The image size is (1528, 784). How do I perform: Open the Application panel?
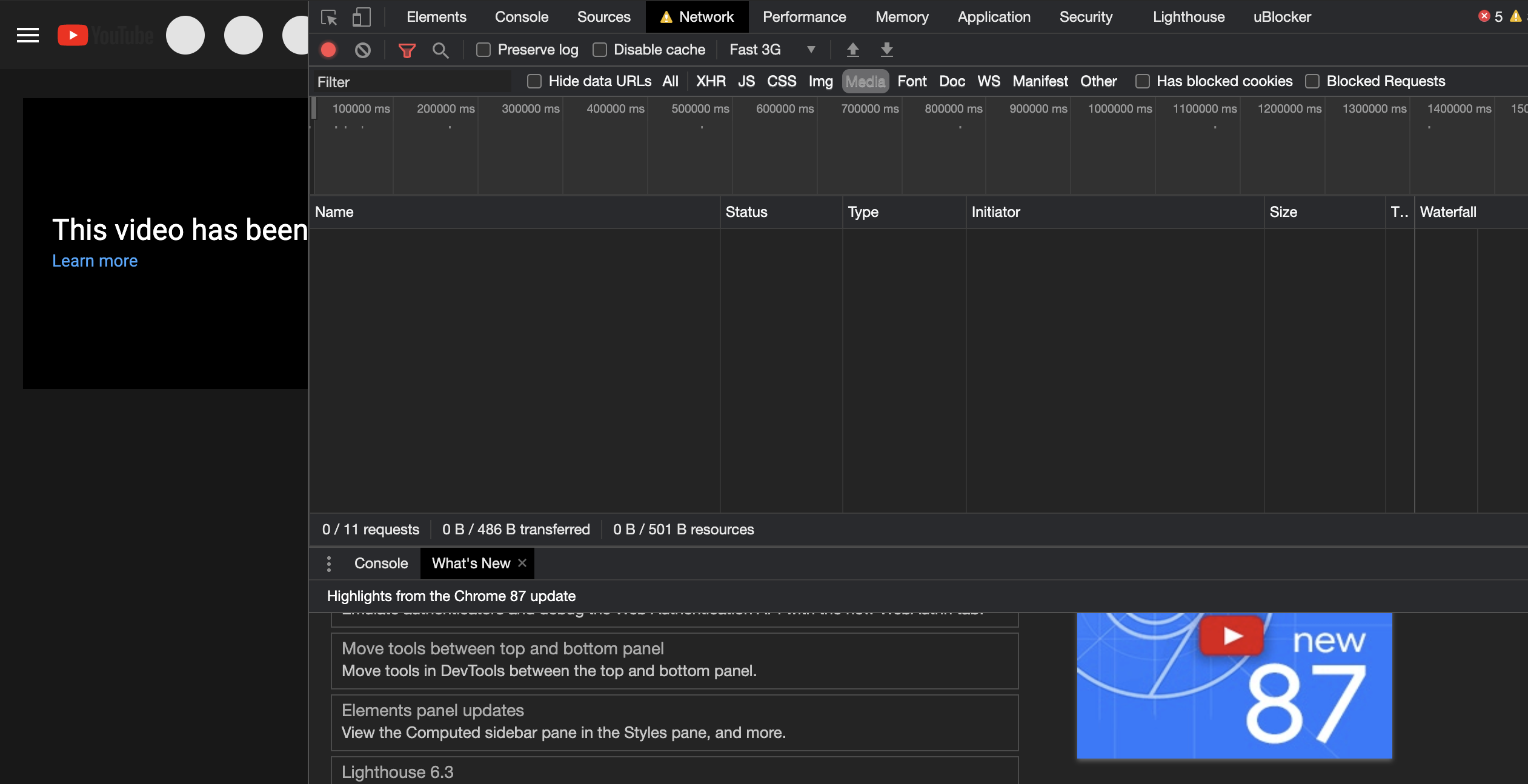994,17
